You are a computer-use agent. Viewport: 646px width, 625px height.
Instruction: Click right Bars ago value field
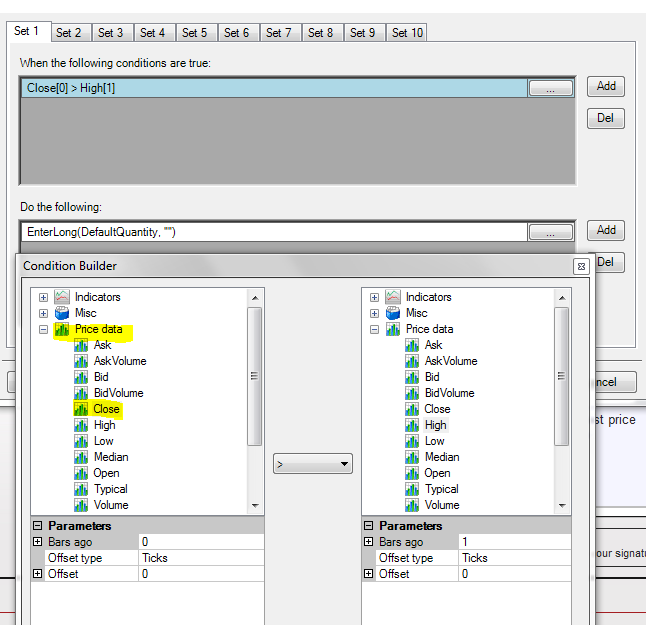point(515,541)
